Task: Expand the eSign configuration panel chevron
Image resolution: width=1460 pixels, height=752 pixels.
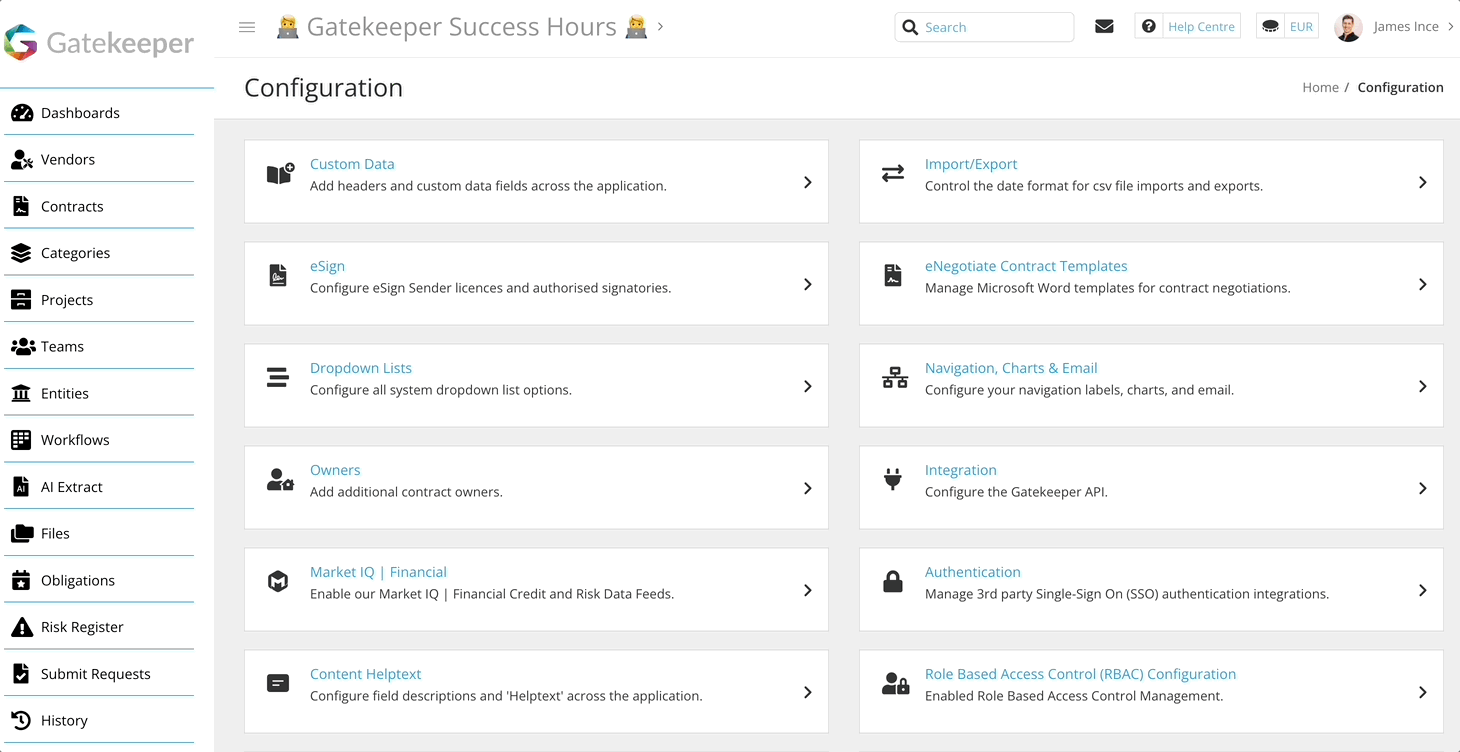Action: pyautogui.click(x=807, y=284)
